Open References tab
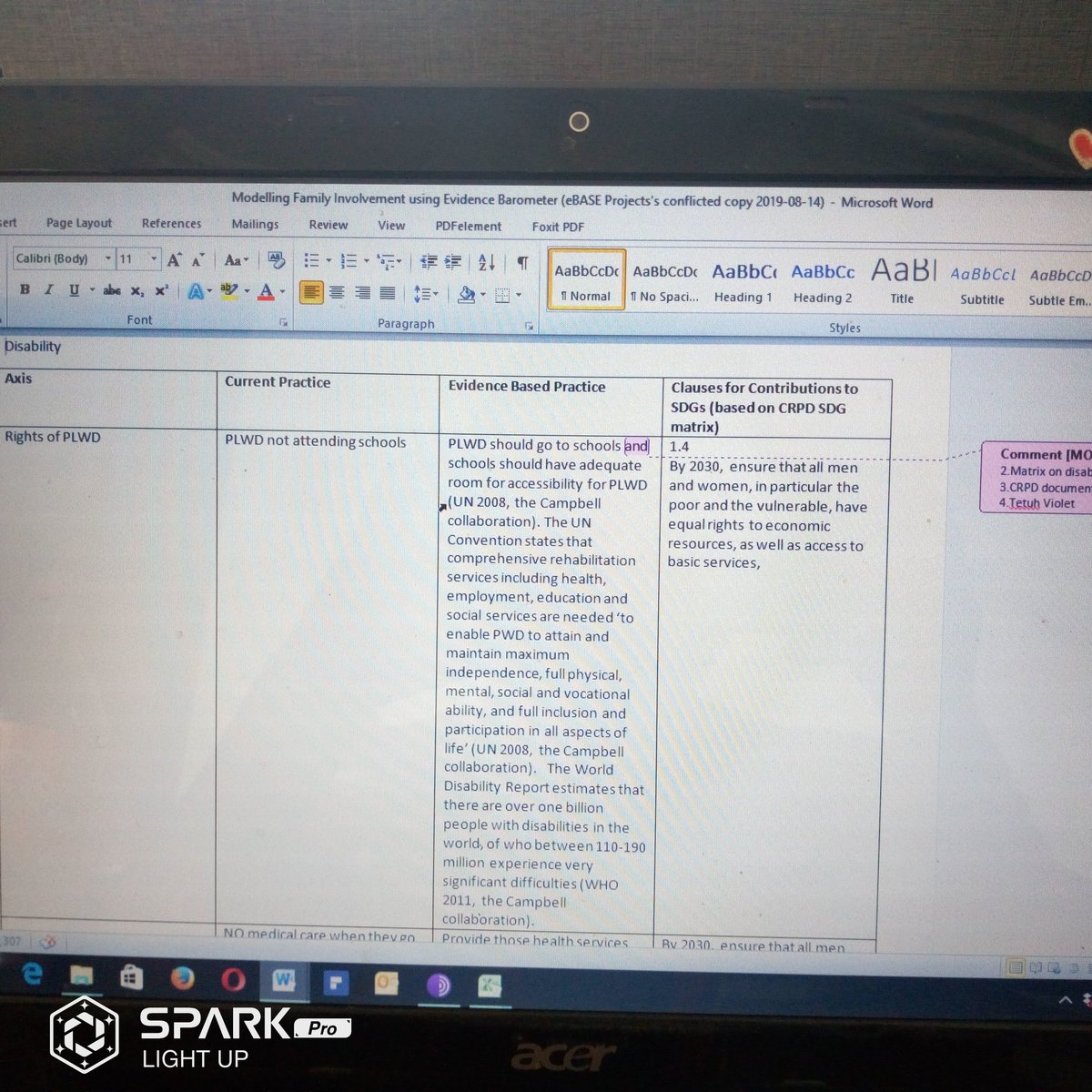 click(171, 223)
